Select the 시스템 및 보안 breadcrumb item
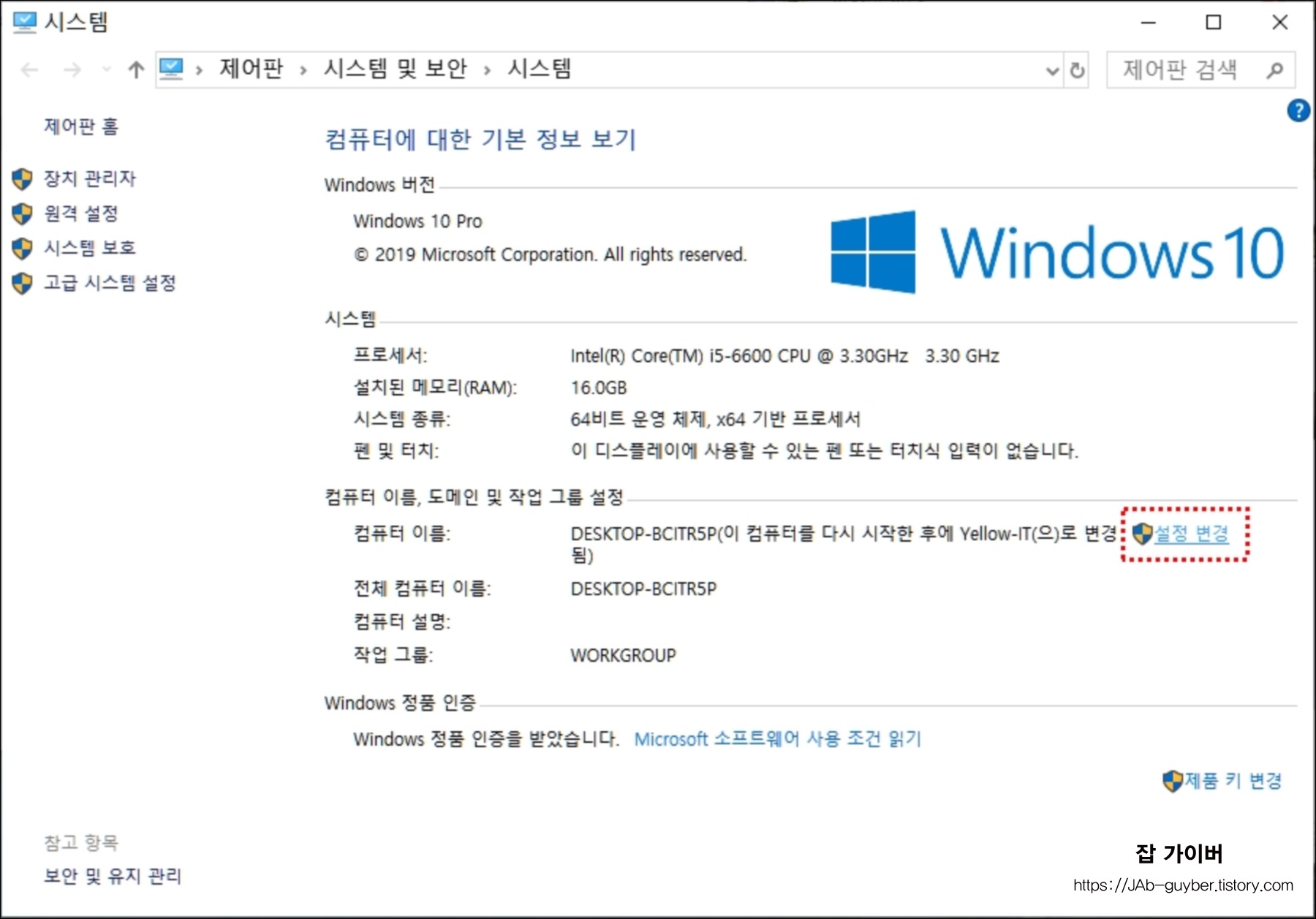This screenshot has width=1316, height=919. click(395, 69)
